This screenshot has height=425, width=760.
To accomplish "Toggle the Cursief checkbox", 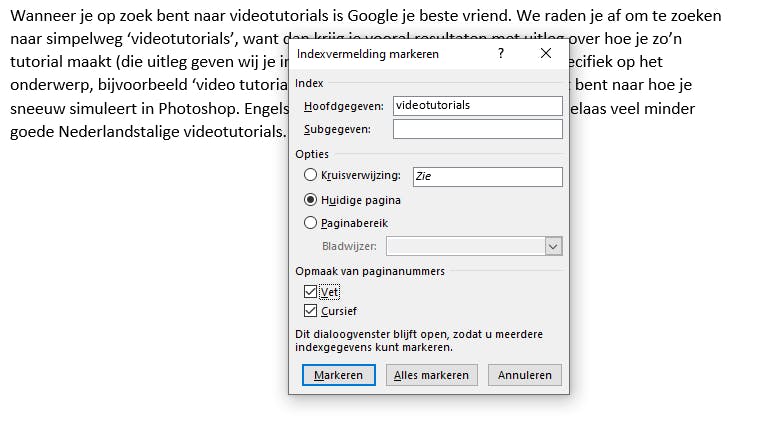I will (x=310, y=311).
